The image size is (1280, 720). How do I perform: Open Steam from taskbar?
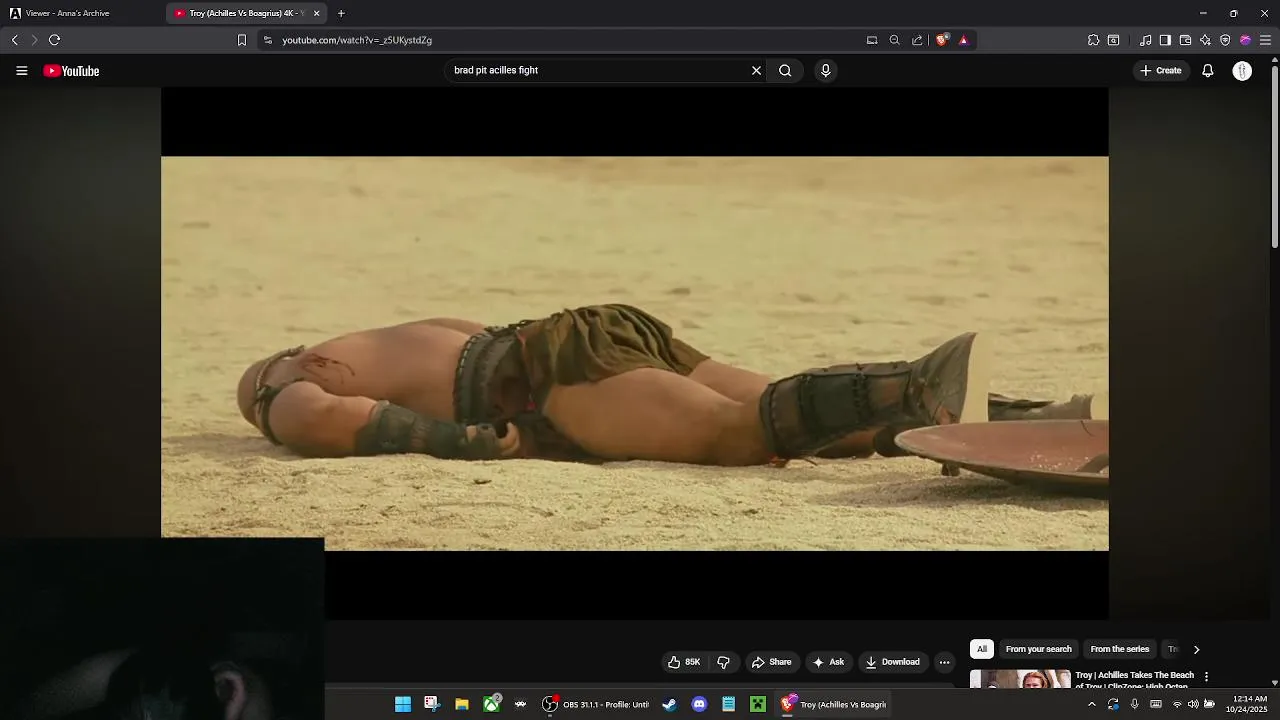[x=669, y=704]
